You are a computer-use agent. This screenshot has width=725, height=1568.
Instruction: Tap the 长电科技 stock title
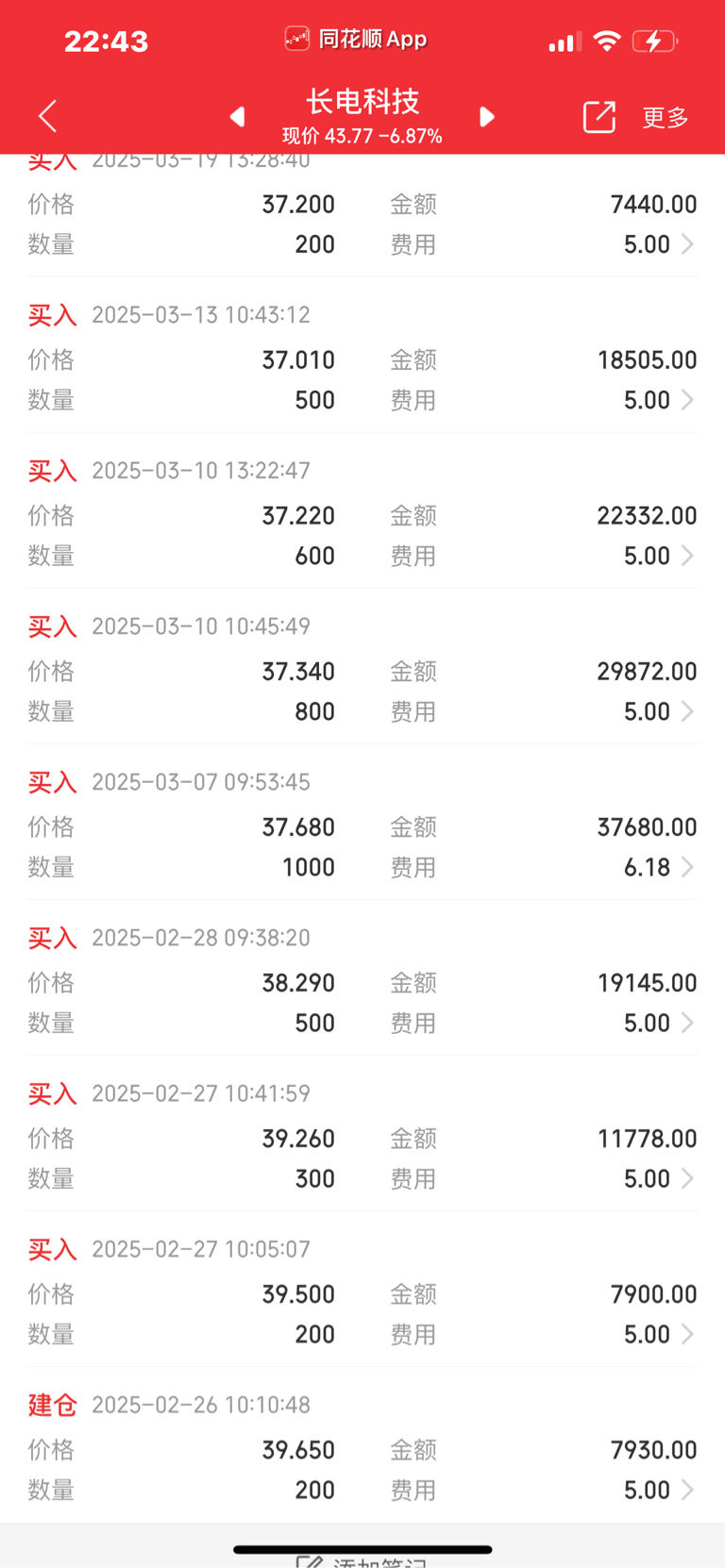tap(362, 101)
